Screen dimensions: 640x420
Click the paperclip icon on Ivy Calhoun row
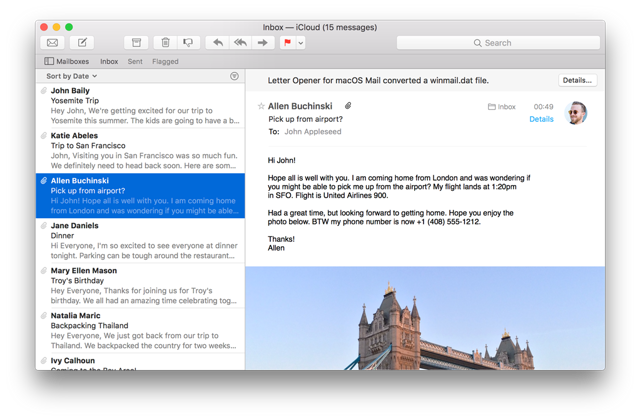coord(44,360)
